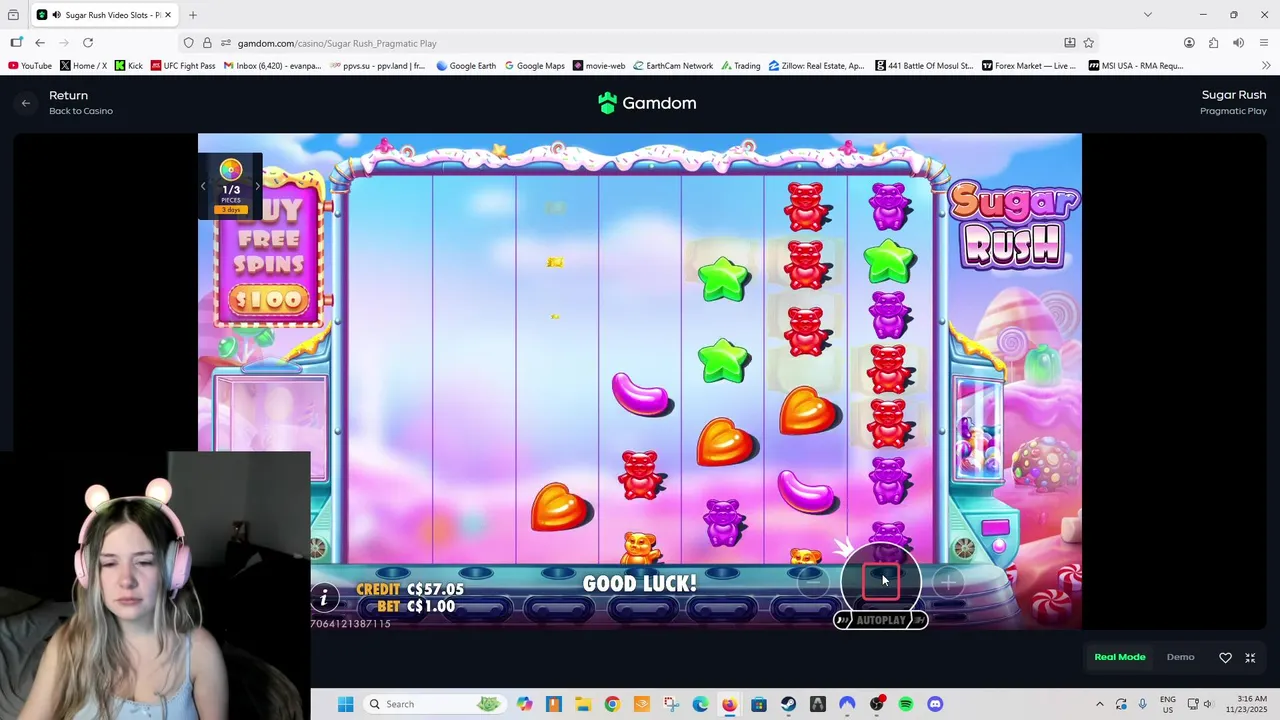Mute the tab using the speaker icon
Viewport: 1280px width, 720px height.
point(56,15)
